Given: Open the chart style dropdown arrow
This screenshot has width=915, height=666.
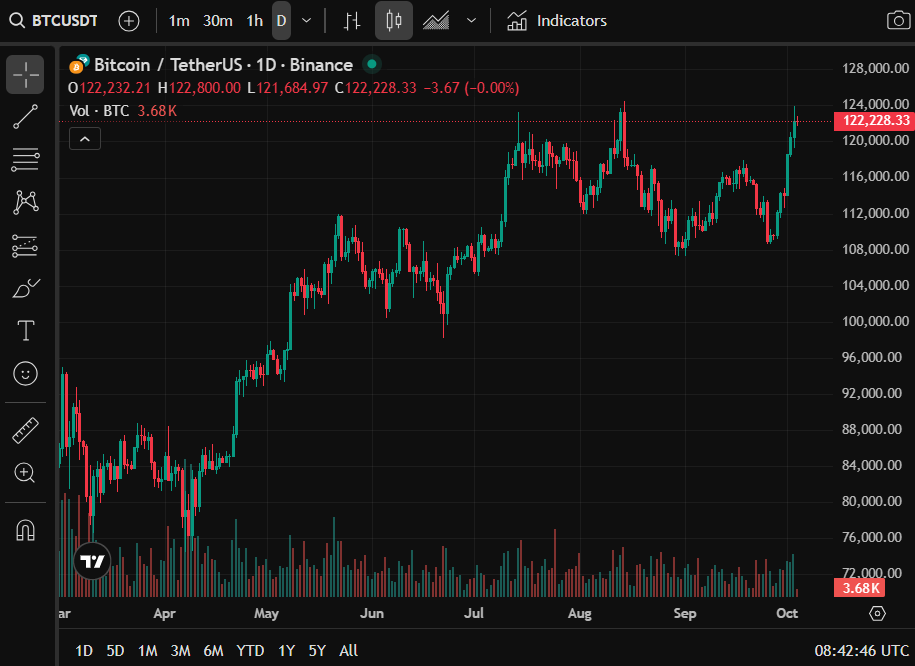Looking at the screenshot, I should tap(471, 21).
